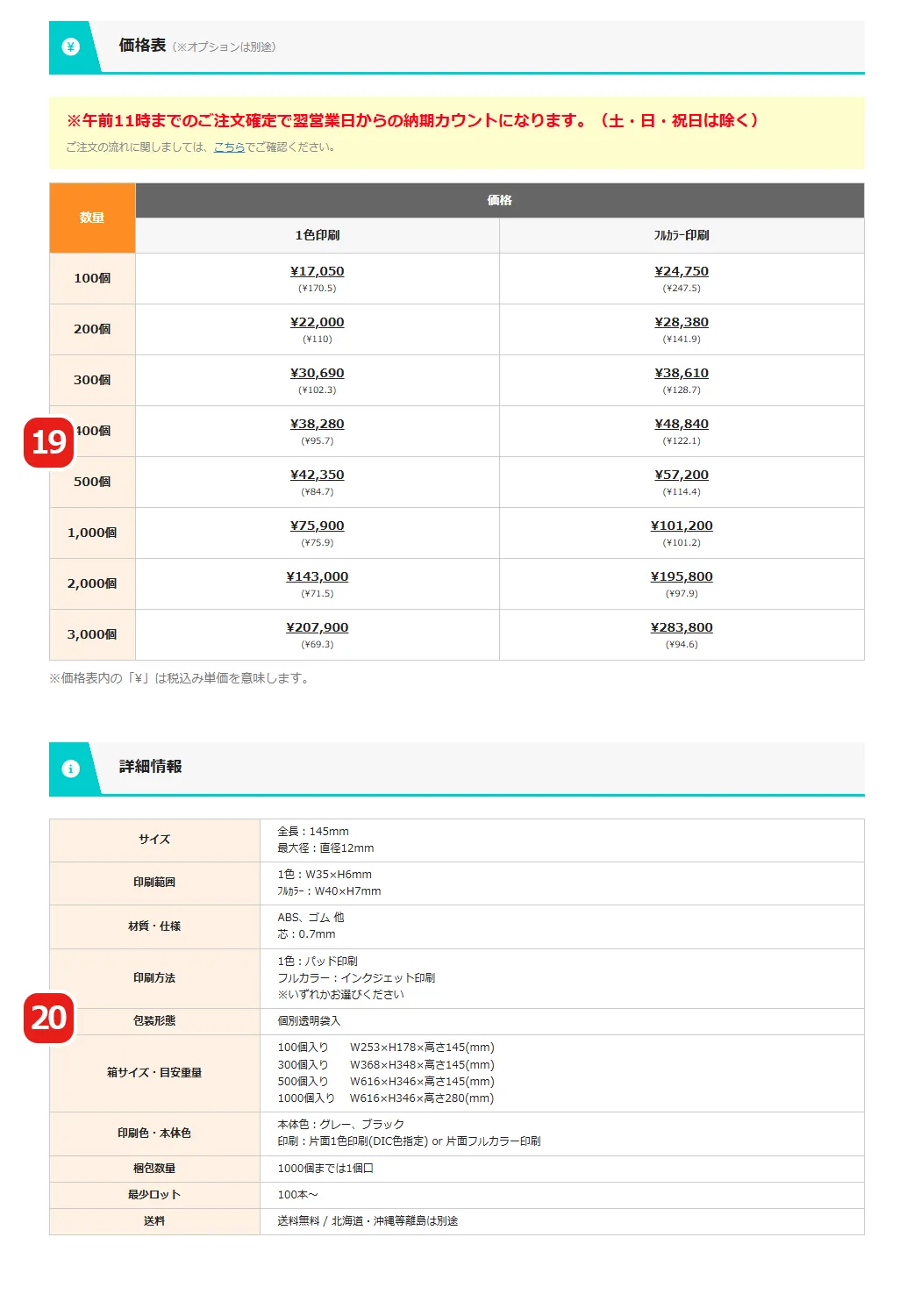Screen dimensions: 921x1316
Task: Choose ¥143,000 price for 2,000個
Action: pyautogui.click(x=317, y=576)
